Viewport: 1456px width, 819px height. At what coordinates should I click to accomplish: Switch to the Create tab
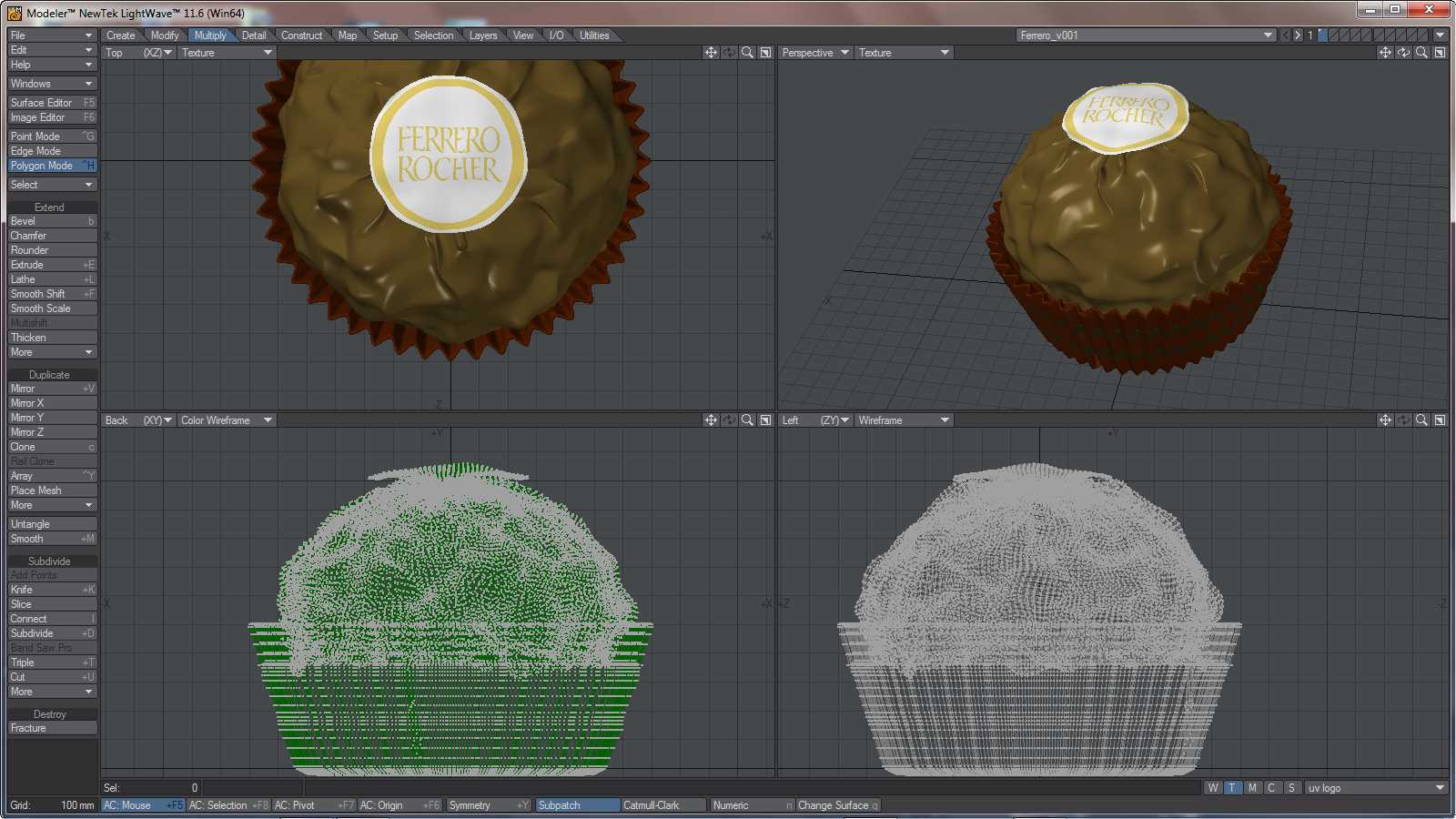click(x=120, y=35)
